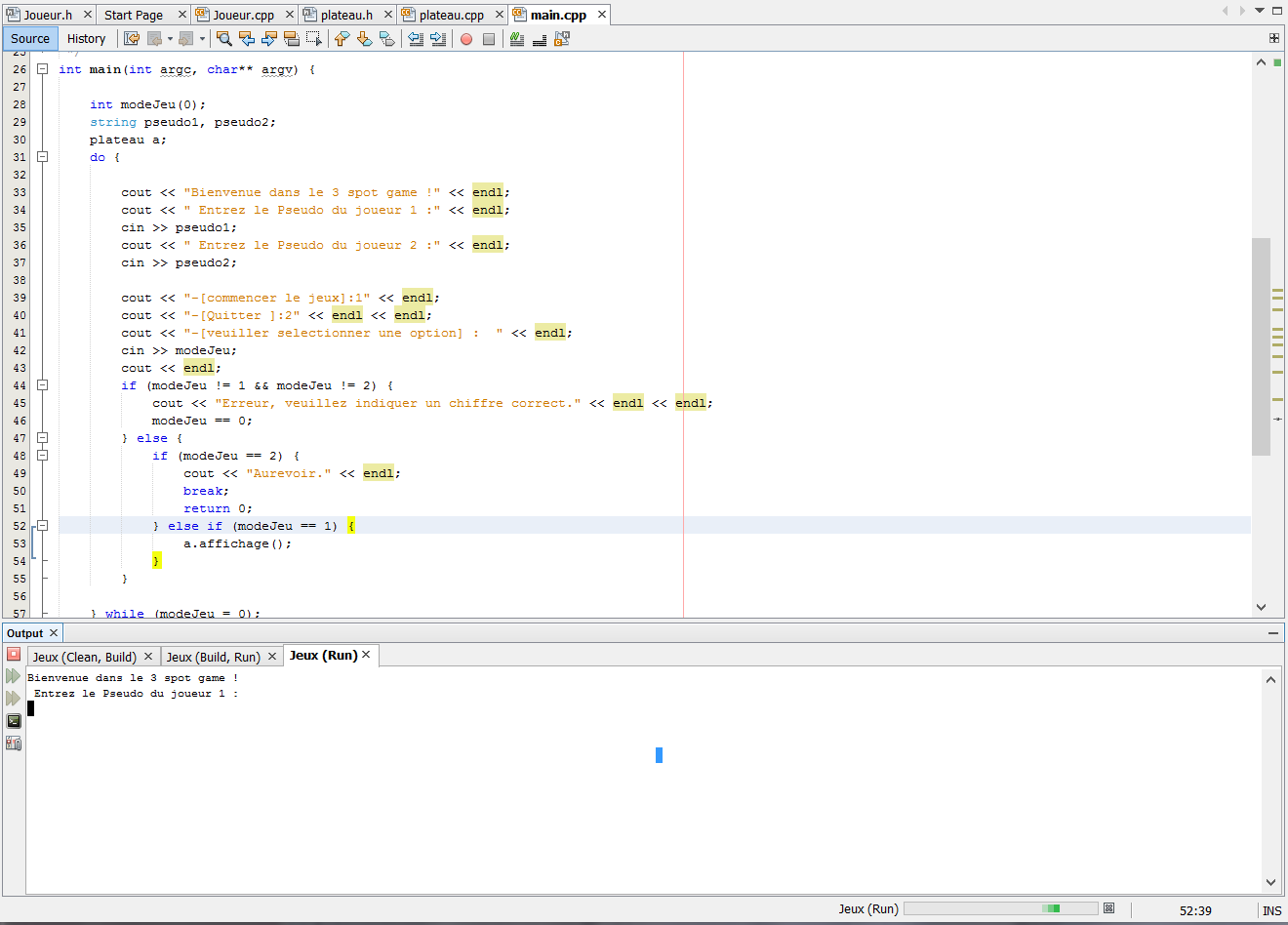
Task: Cancel the Jeux (Run) process in status bar
Action: (x=1108, y=908)
